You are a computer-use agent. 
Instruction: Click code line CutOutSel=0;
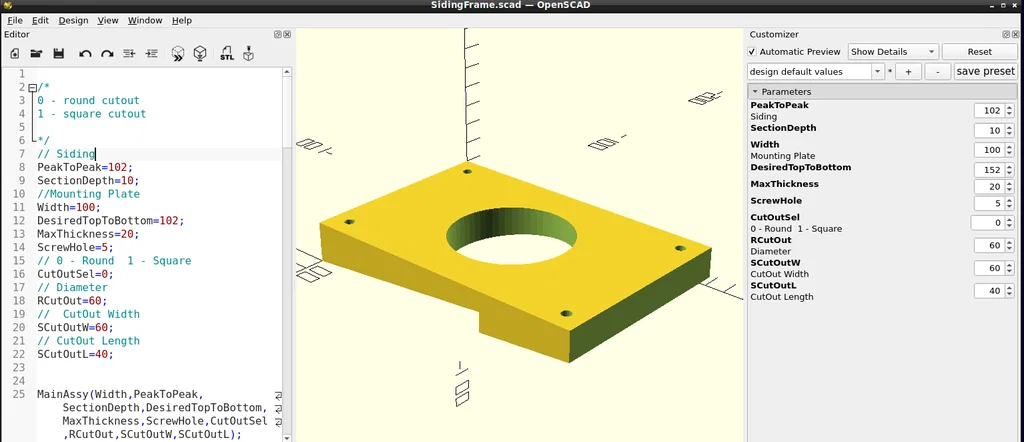click(75, 274)
